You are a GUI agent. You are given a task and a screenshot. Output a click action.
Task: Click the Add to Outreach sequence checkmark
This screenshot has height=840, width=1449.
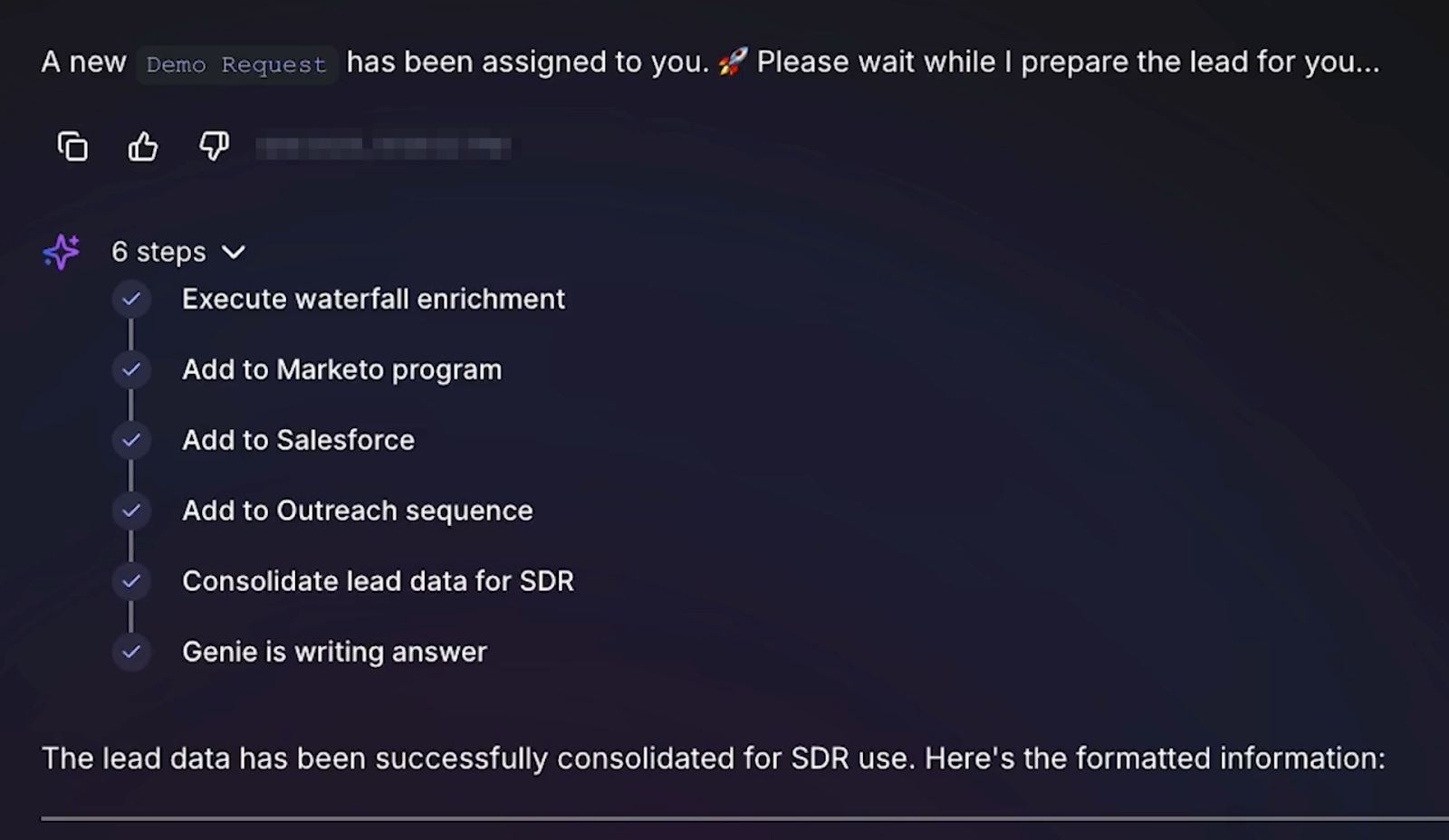[131, 511]
